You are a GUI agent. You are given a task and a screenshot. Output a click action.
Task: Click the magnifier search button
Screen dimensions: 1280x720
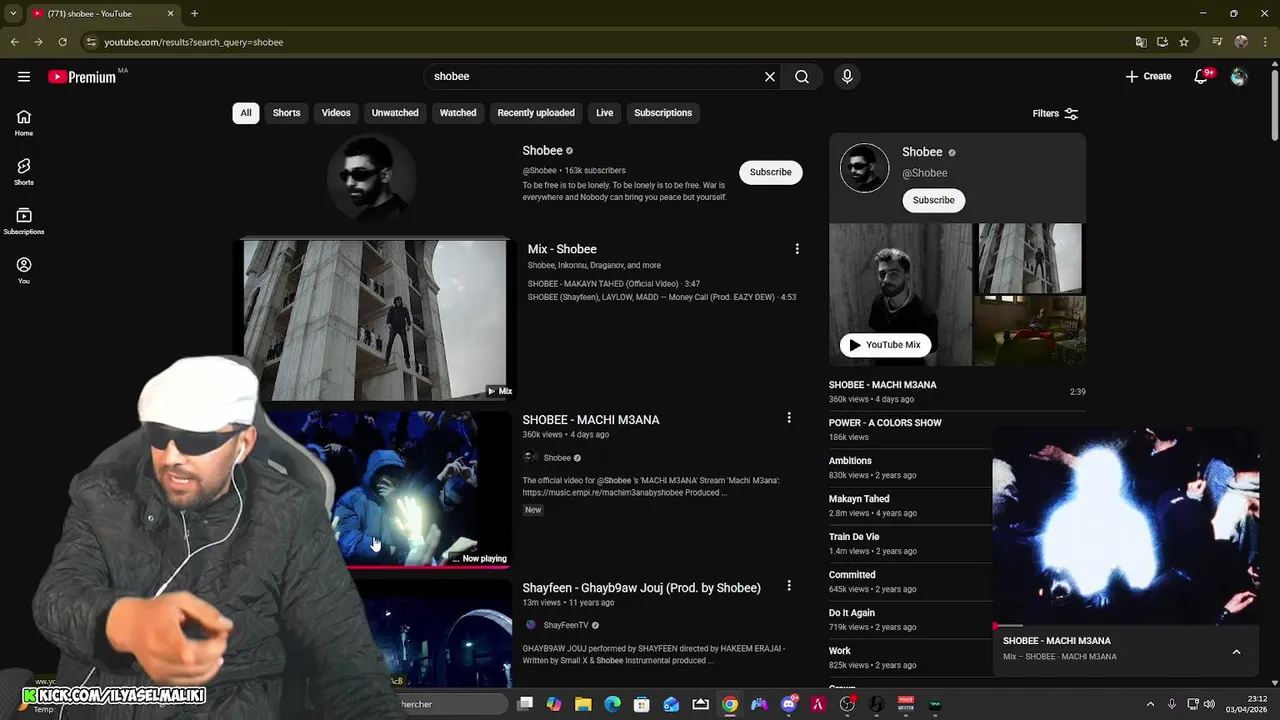tap(802, 77)
